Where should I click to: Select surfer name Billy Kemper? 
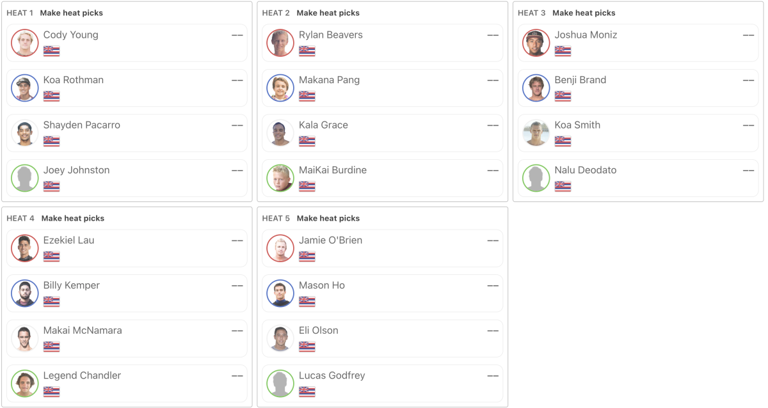[x=71, y=286]
